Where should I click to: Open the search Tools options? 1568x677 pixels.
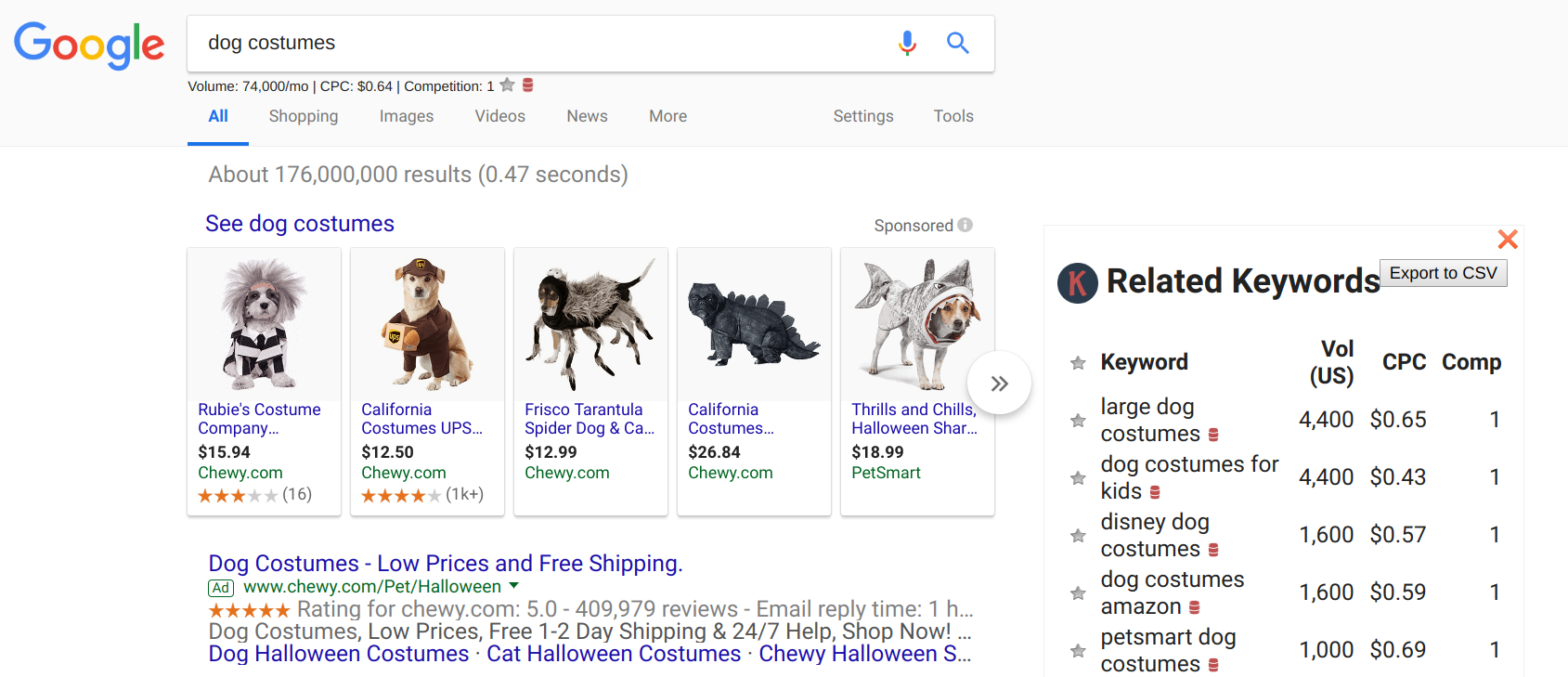953,116
